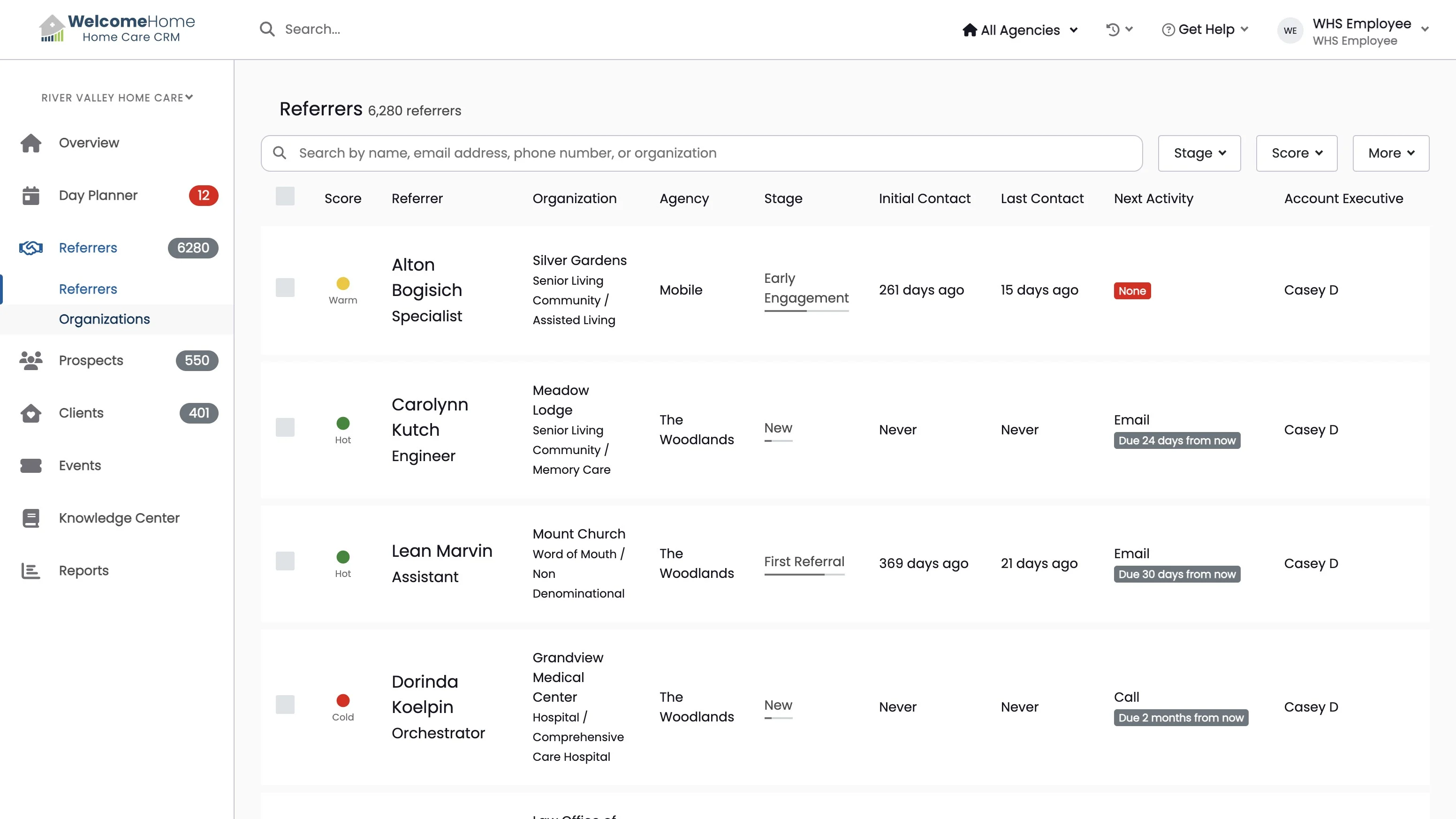The height and width of the screenshot is (819, 1456).
Task: Focus the referrer name search field
Action: click(701, 153)
